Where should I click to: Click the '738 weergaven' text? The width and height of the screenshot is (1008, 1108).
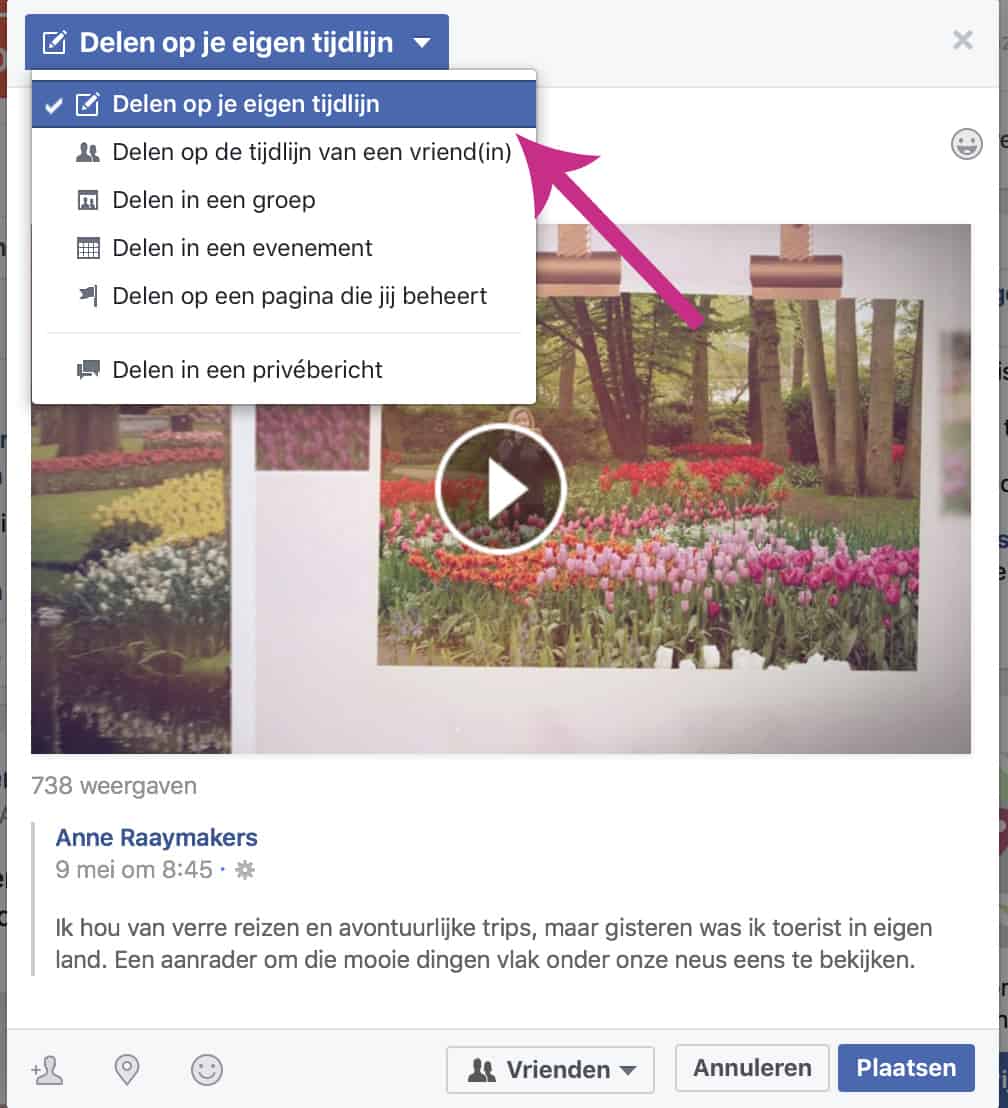click(x=114, y=786)
